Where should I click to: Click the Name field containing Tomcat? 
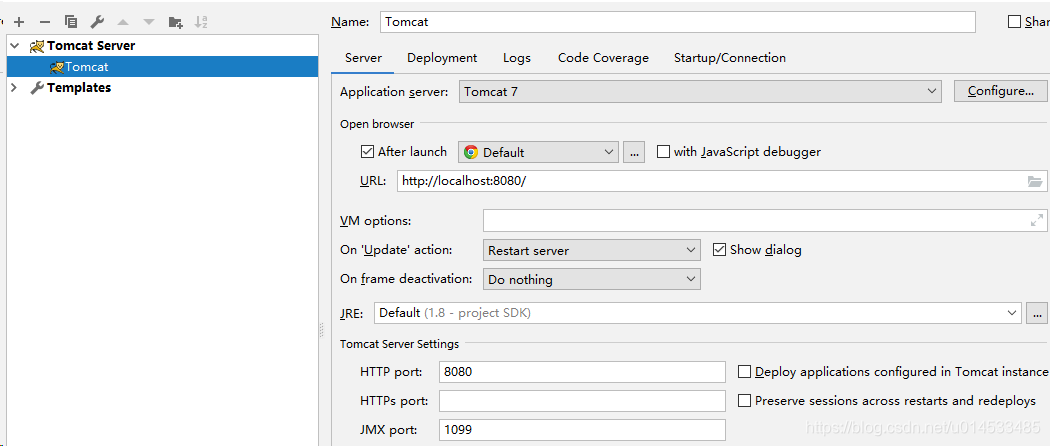(x=678, y=21)
